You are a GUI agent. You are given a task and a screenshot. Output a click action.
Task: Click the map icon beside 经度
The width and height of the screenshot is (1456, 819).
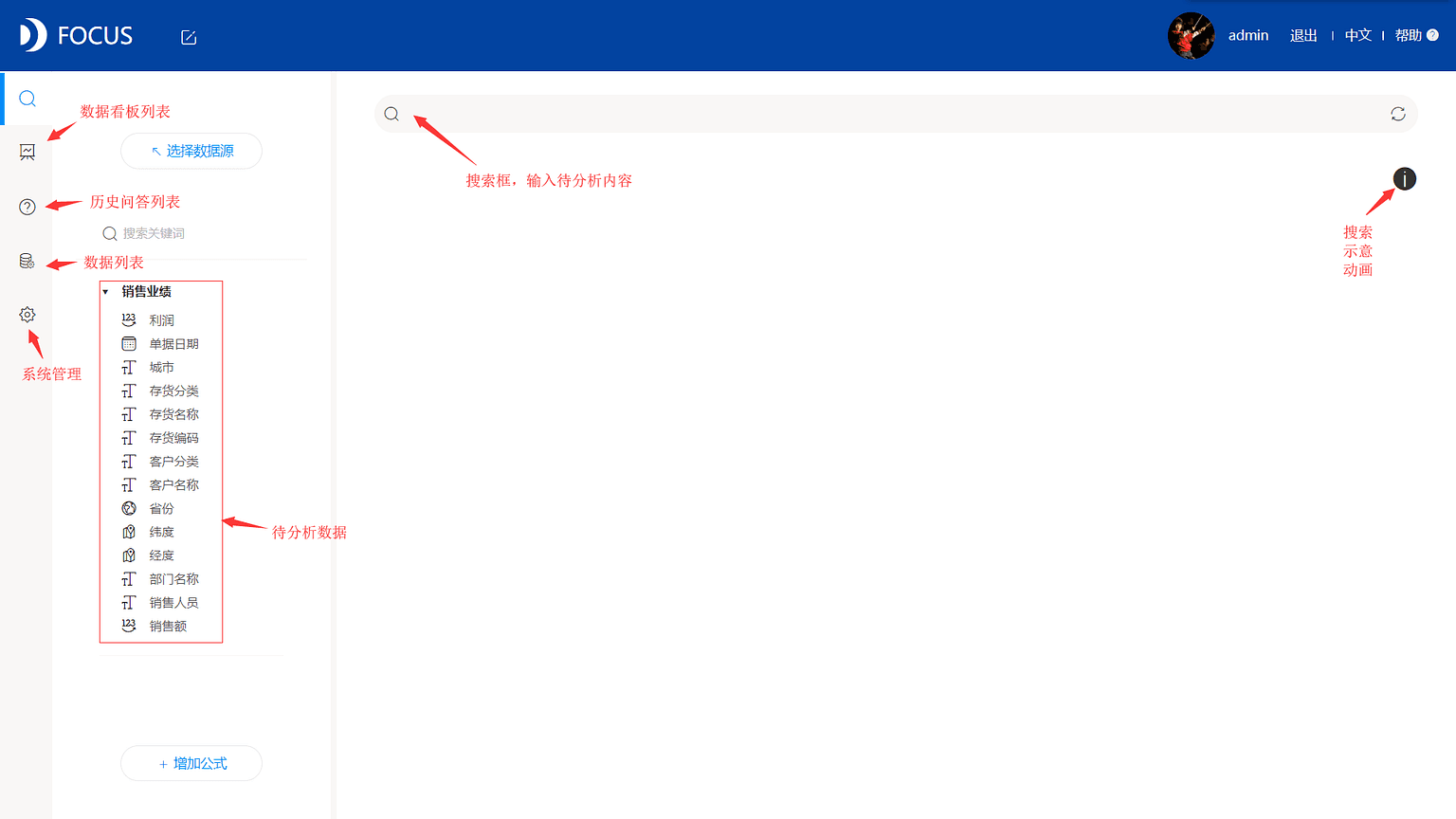tap(129, 555)
